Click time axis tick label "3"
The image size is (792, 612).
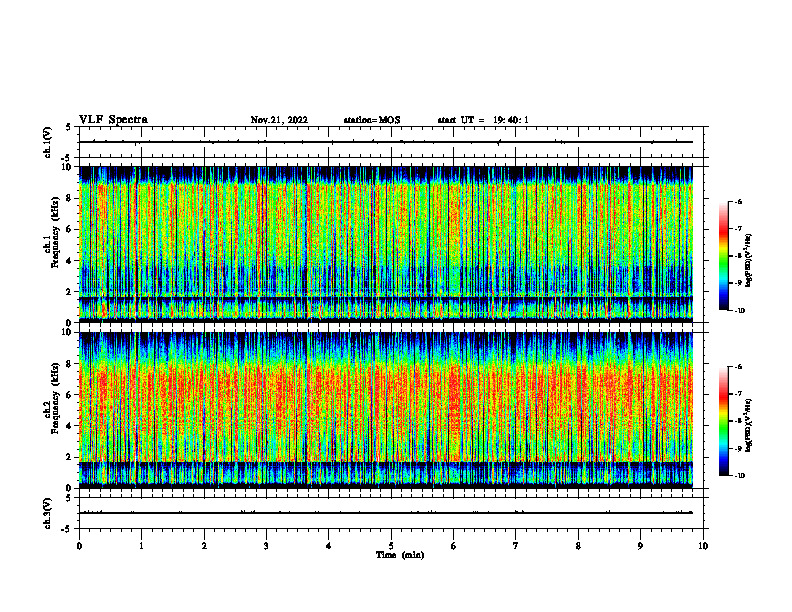(266, 546)
